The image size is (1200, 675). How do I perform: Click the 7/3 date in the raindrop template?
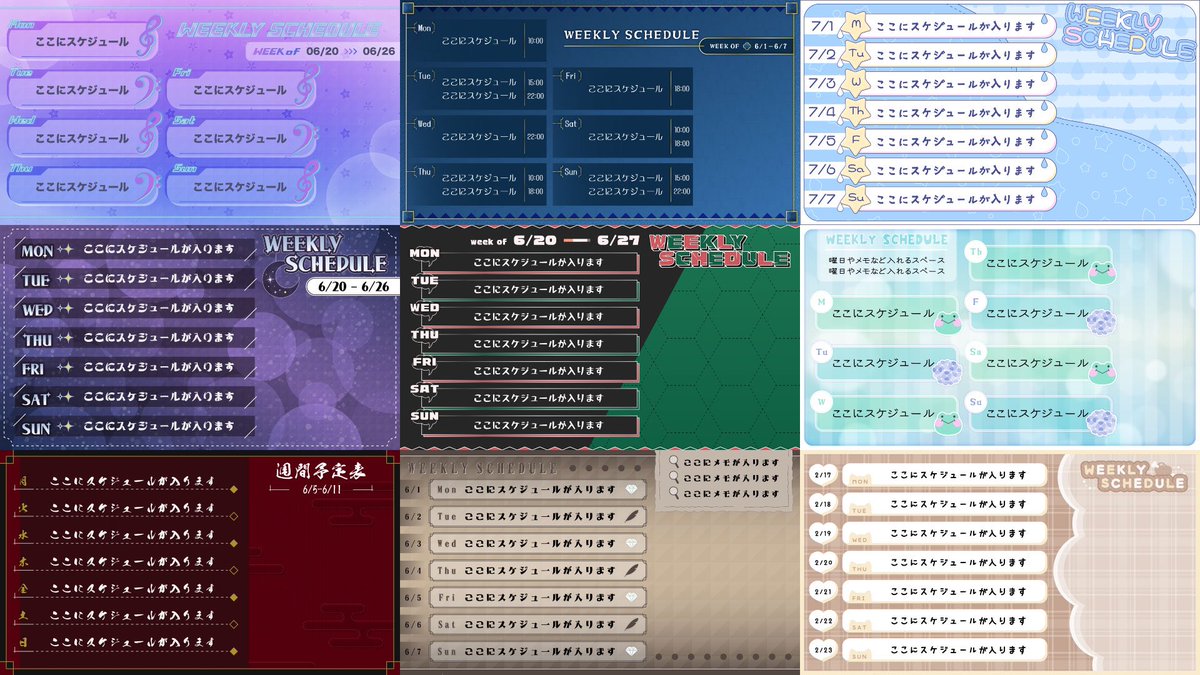823,82
